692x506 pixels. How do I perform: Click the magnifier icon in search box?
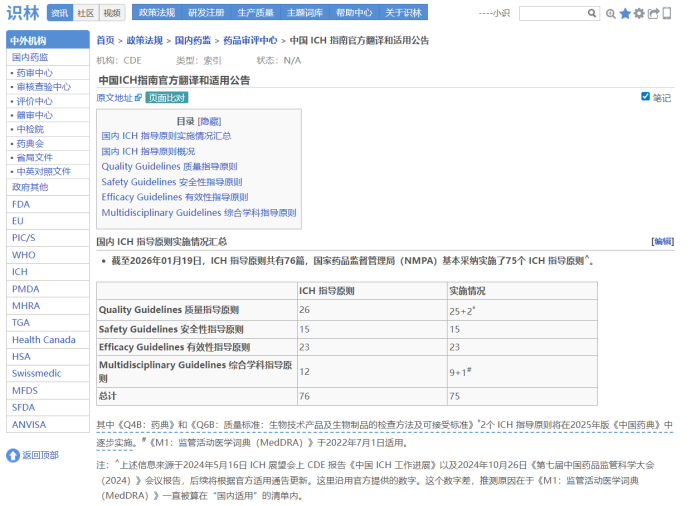point(593,14)
